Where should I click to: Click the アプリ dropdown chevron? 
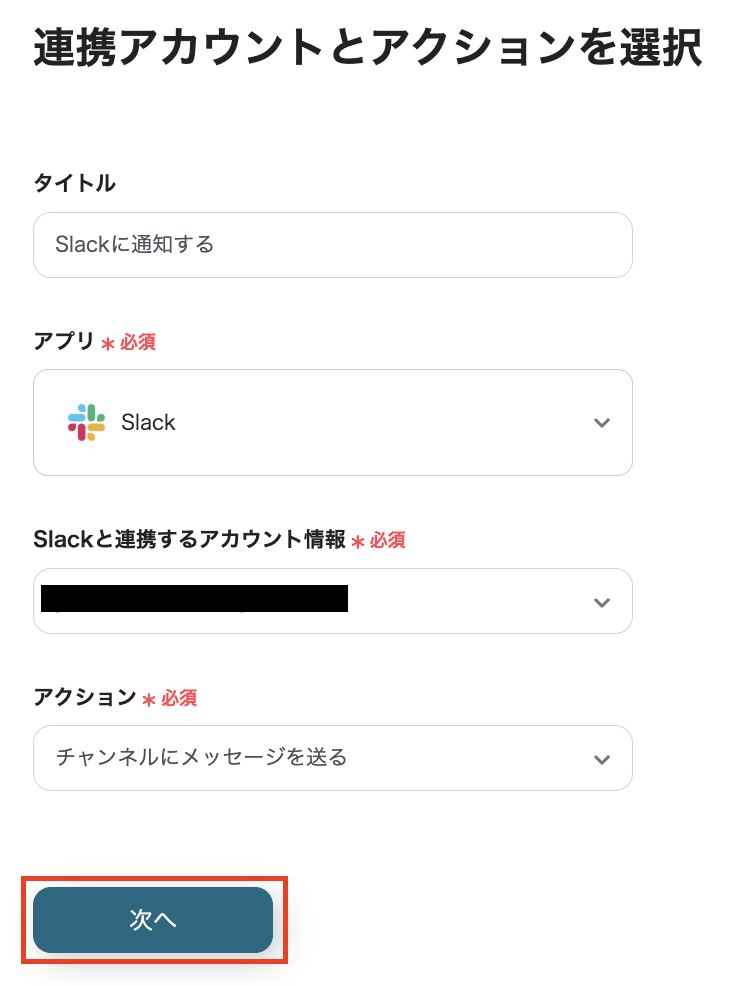pos(602,422)
